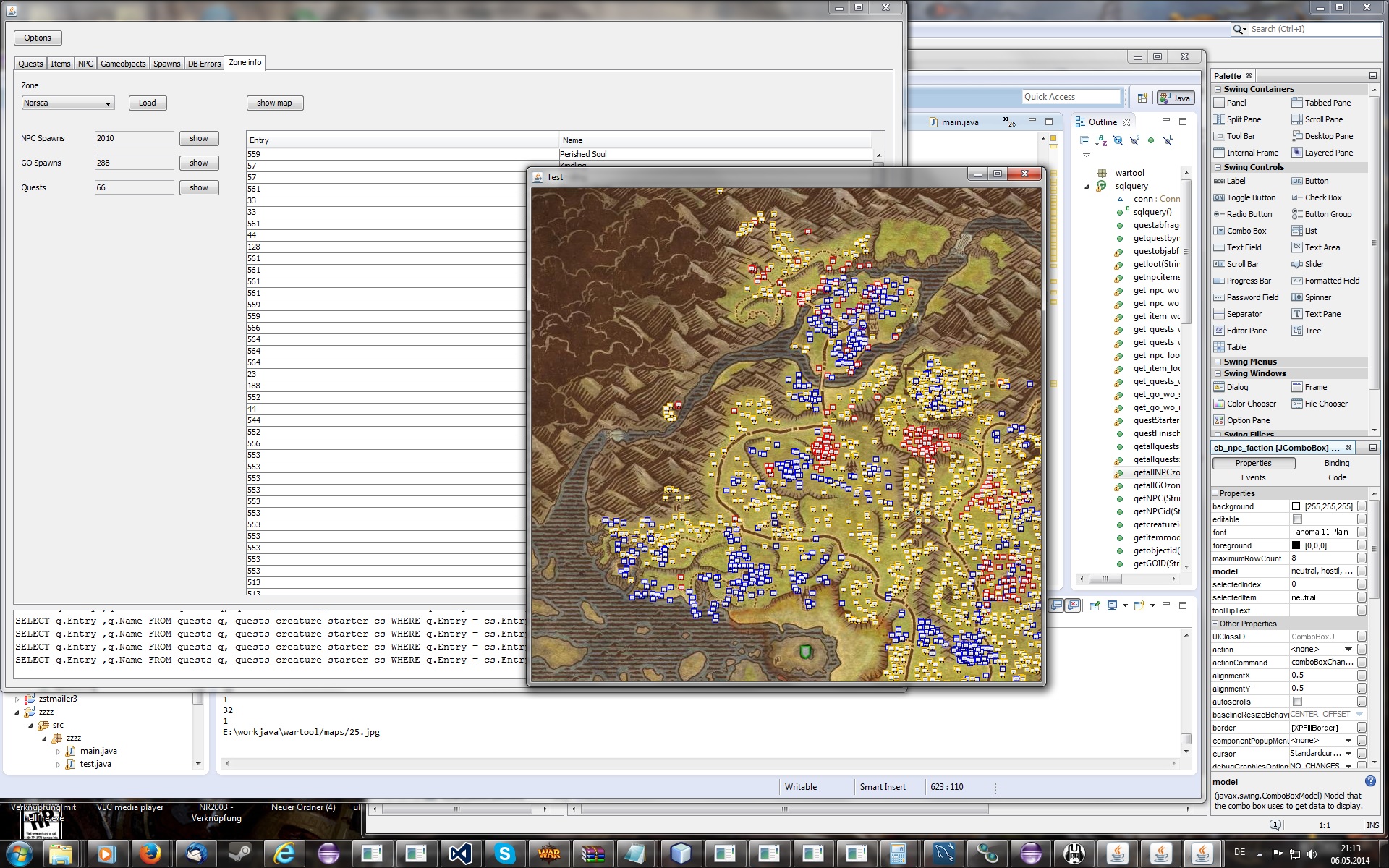Image resolution: width=1389 pixels, height=868 pixels.
Task: Click the Events tab in properties panel
Action: [1253, 477]
